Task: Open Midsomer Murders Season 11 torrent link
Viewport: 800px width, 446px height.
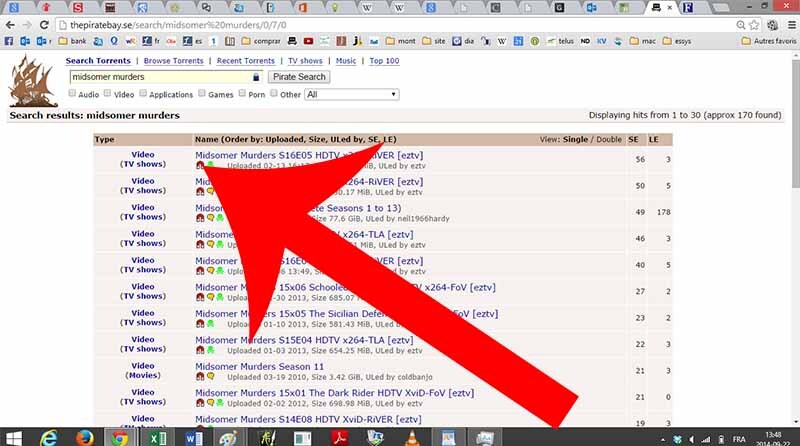Action: tap(259, 366)
